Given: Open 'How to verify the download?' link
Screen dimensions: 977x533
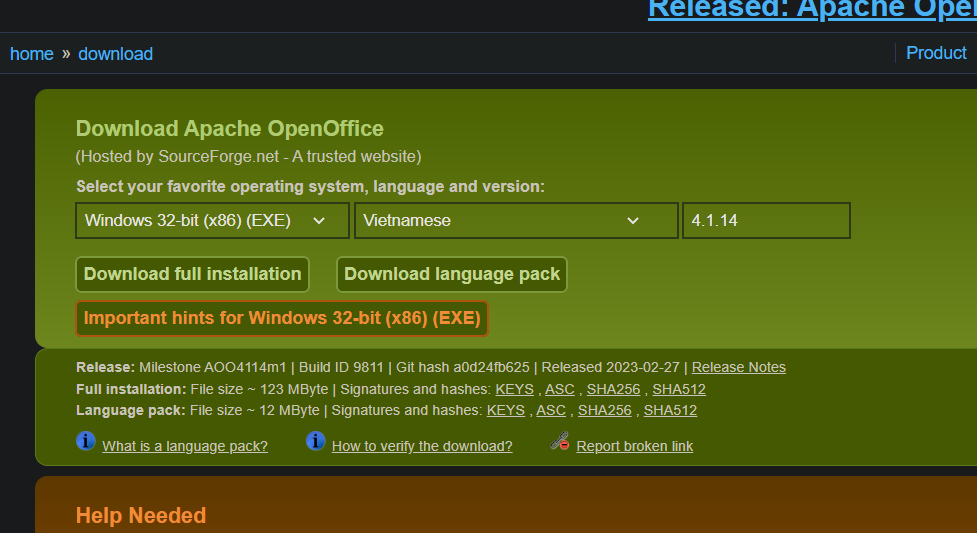Looking at the screenshot, I should pos(422,446).
